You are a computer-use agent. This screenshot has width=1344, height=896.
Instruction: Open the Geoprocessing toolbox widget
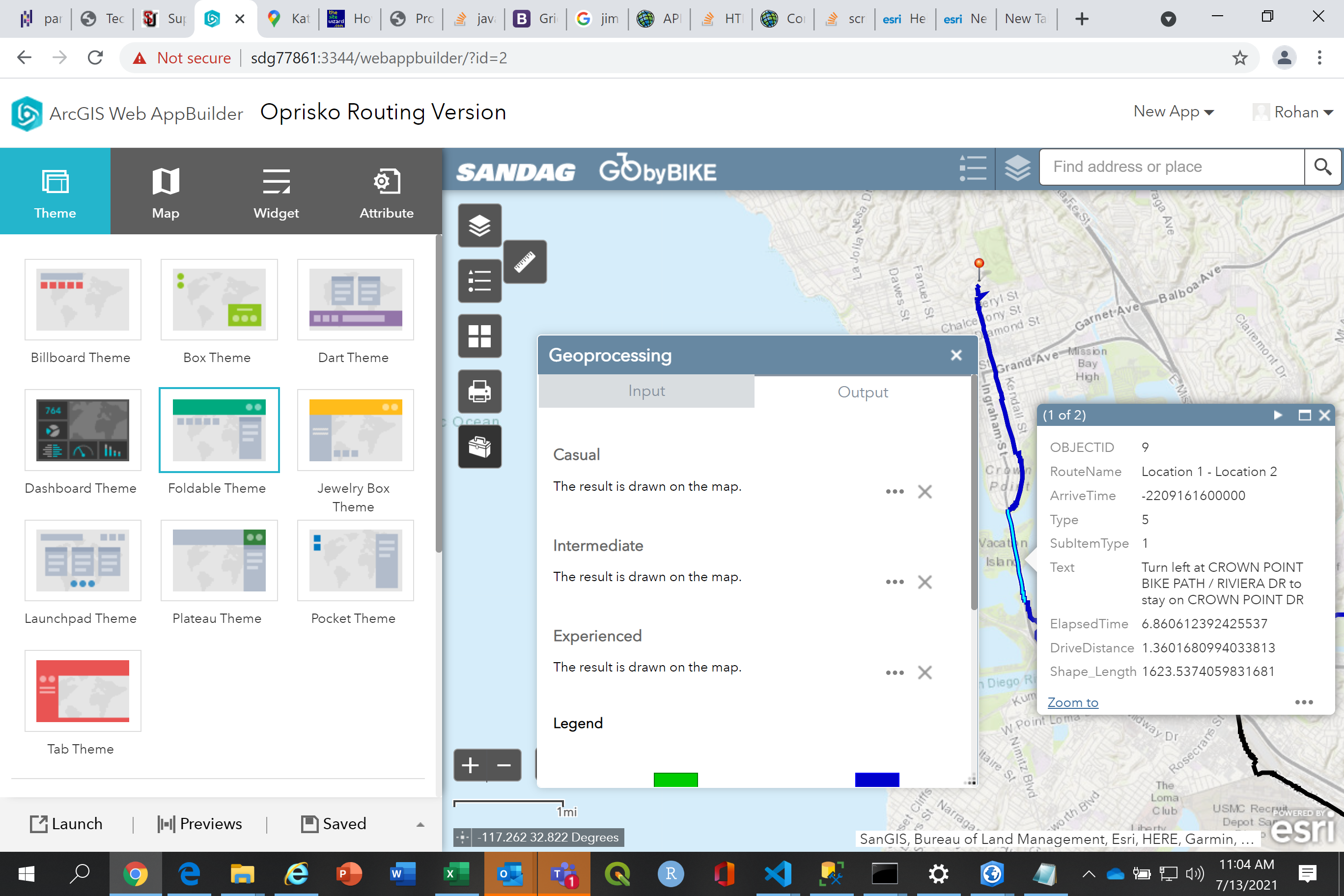coord(479,447)
